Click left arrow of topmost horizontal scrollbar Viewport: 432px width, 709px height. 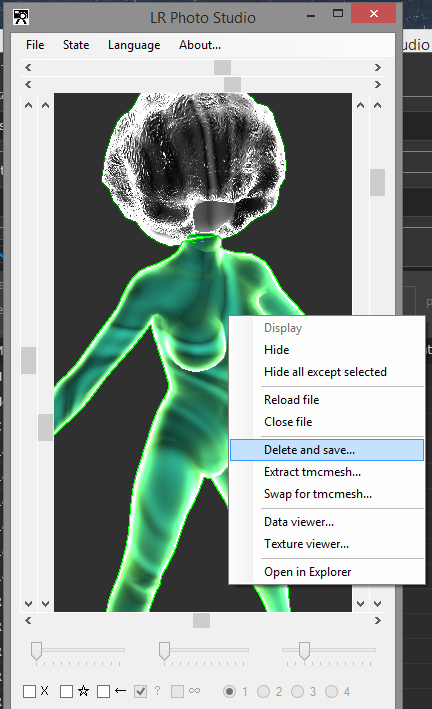point(28,67)
